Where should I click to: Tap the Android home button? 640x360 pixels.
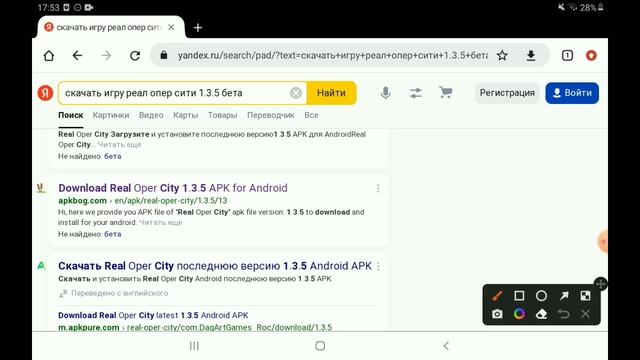(320, 346)
